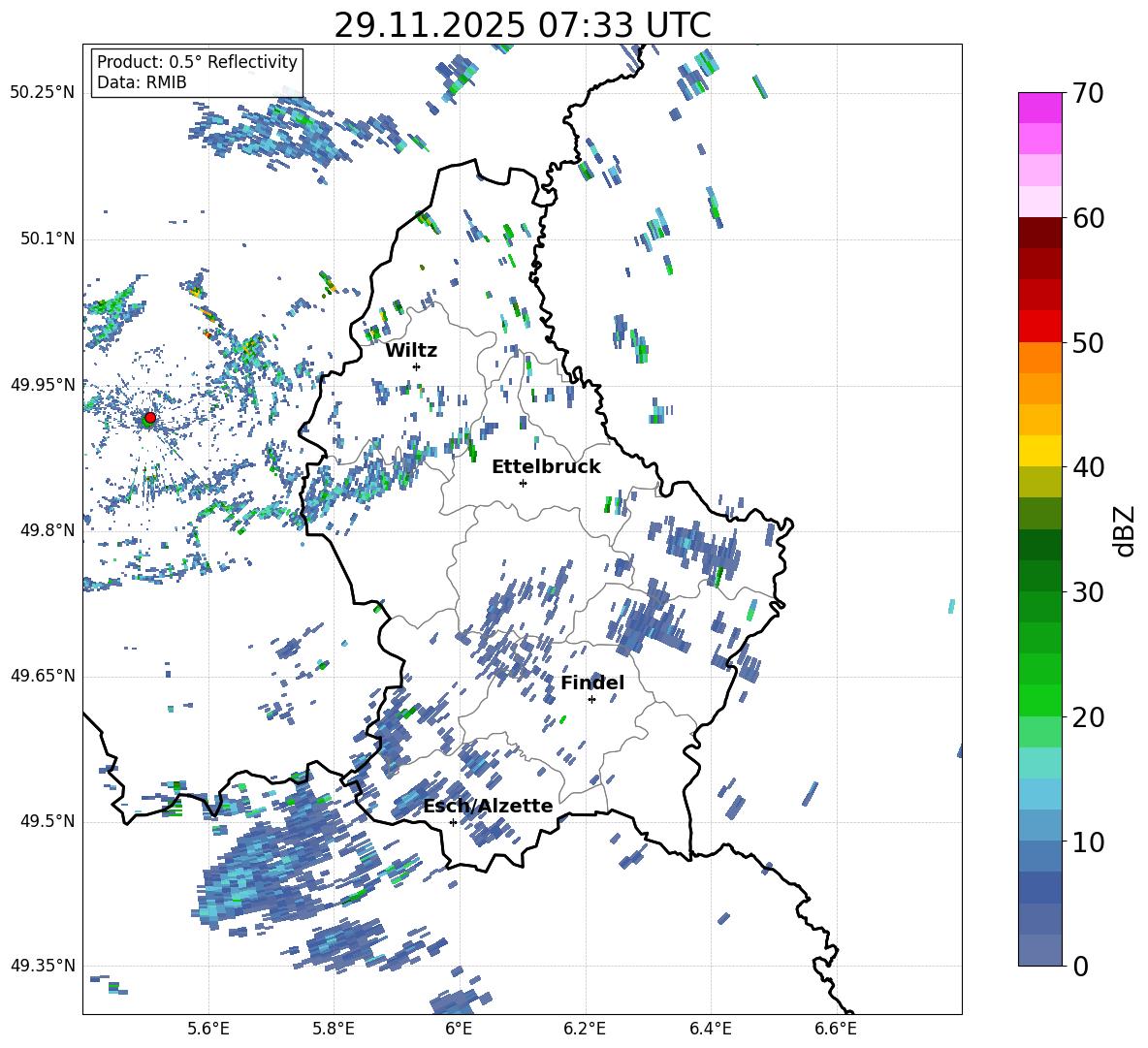The width and height of the screenshot is (1148, 1048).
Task: Click the cross marker below Esch/Alzette label
Action: pos(453,822)
